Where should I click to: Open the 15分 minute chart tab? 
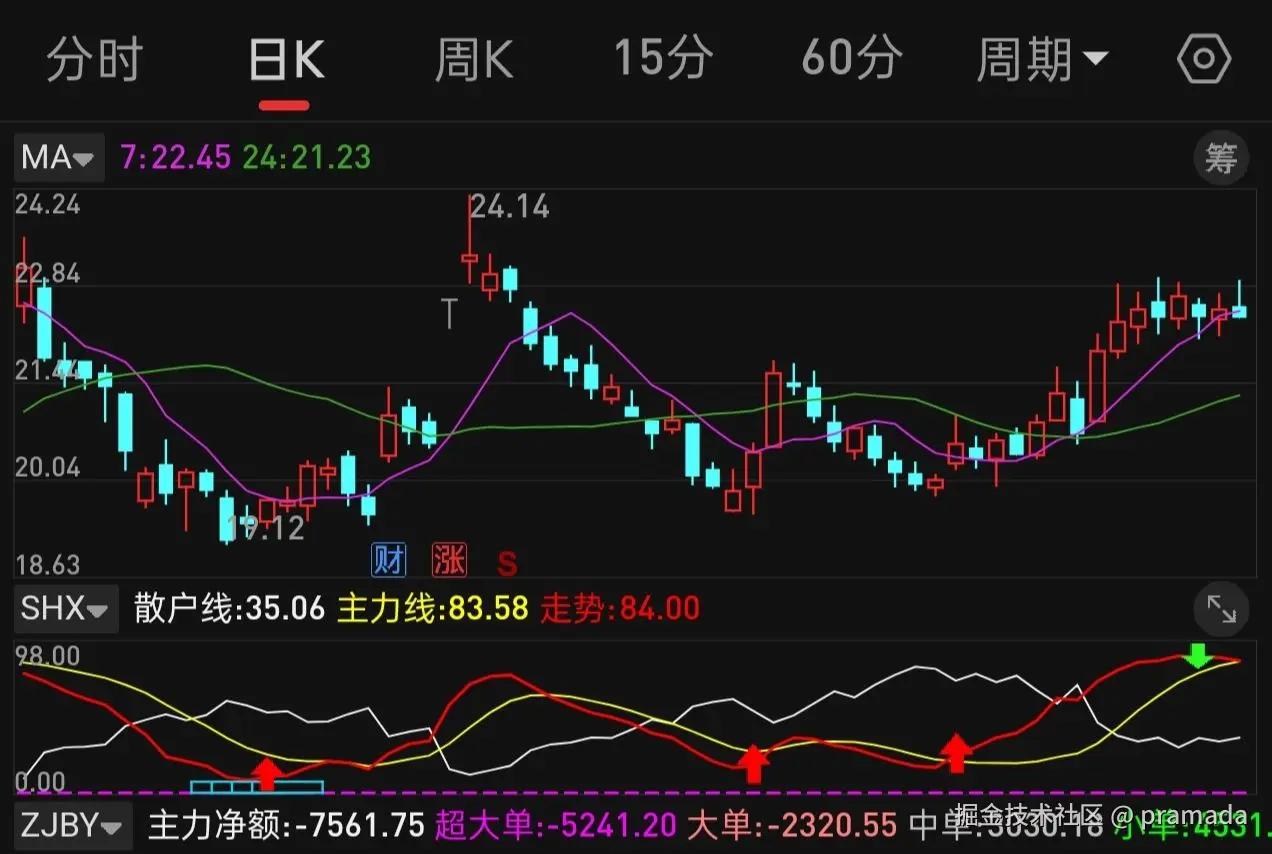point(663,60)
